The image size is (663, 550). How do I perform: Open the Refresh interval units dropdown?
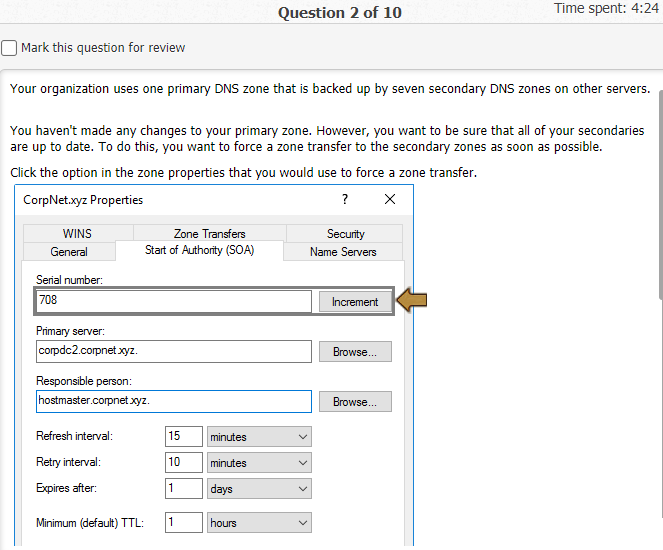[259, 437]
